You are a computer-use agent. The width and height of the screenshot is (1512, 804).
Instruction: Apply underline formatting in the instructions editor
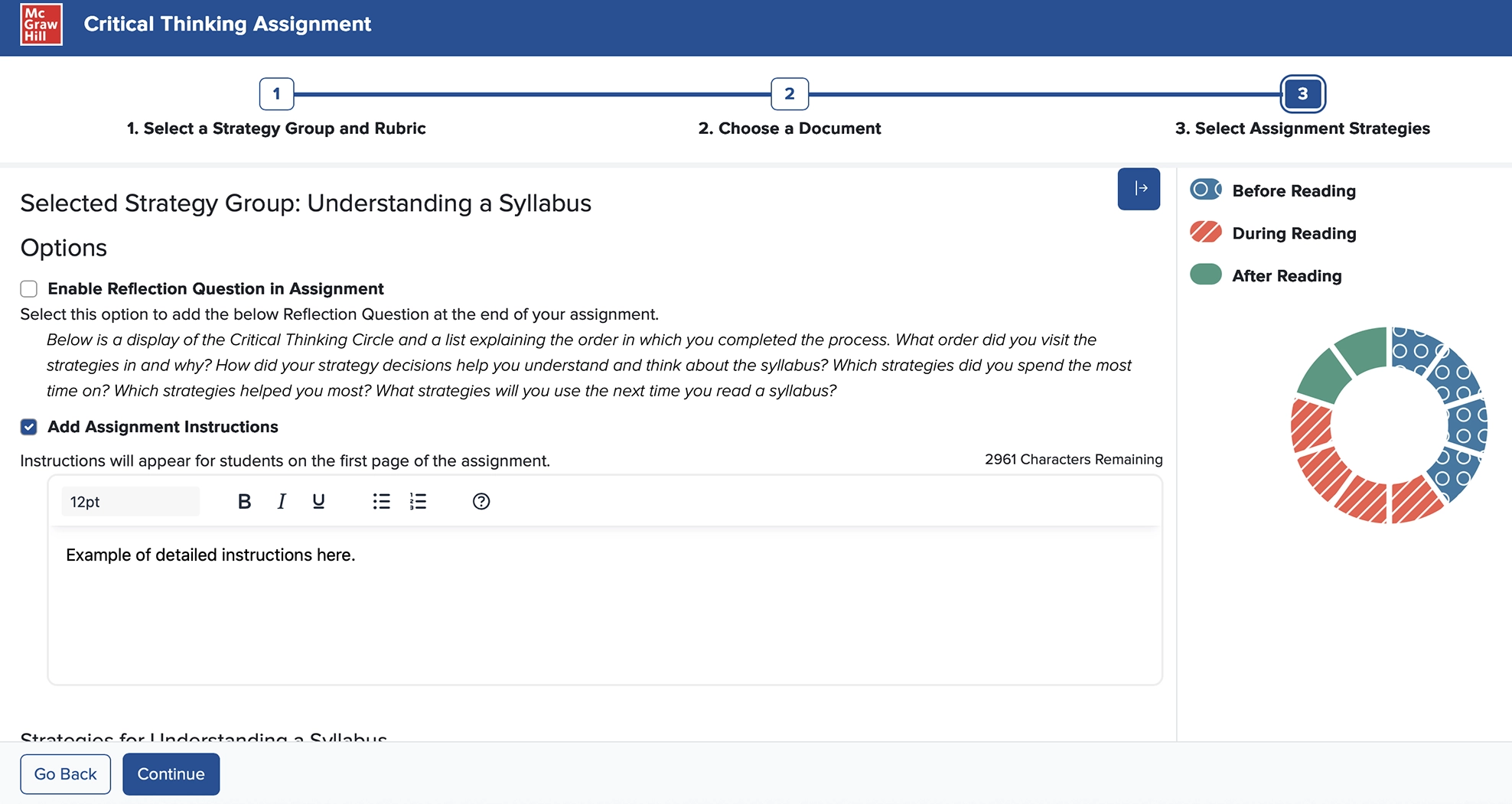tap(318, 501)
